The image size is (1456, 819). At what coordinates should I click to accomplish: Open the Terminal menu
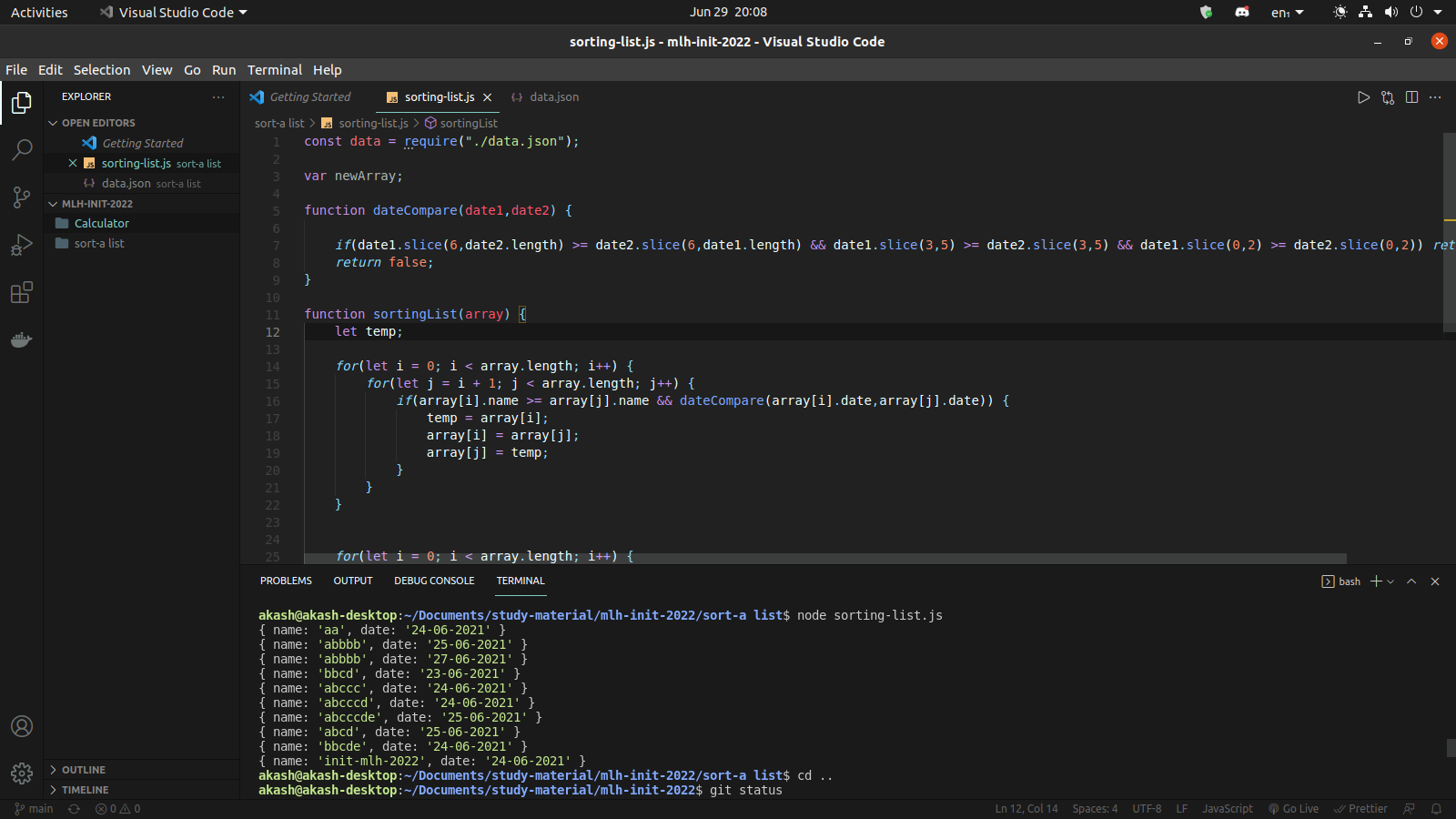coord(275,70)
